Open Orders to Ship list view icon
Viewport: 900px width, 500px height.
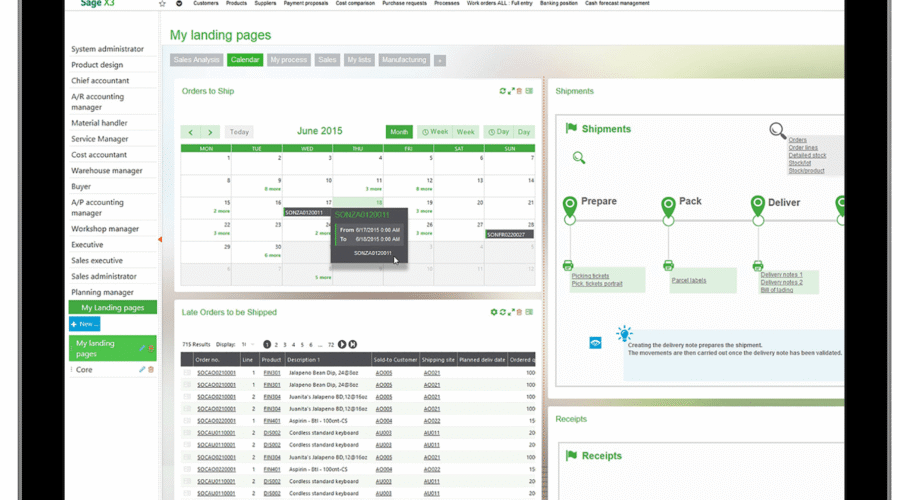pyautogui.click(x=529, y=91)
